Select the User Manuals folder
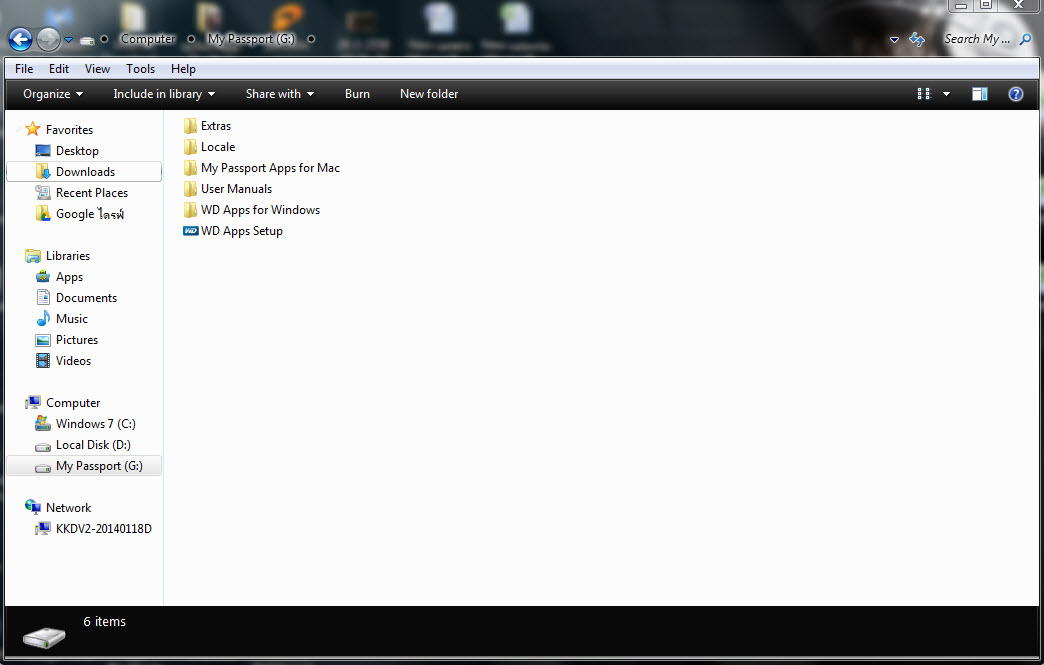This screenshot has height=665, width=1044. (236, 188)
